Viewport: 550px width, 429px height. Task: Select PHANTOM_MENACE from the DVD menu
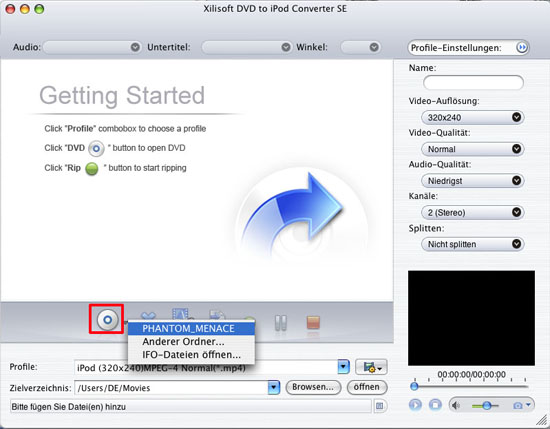point(191,329)
